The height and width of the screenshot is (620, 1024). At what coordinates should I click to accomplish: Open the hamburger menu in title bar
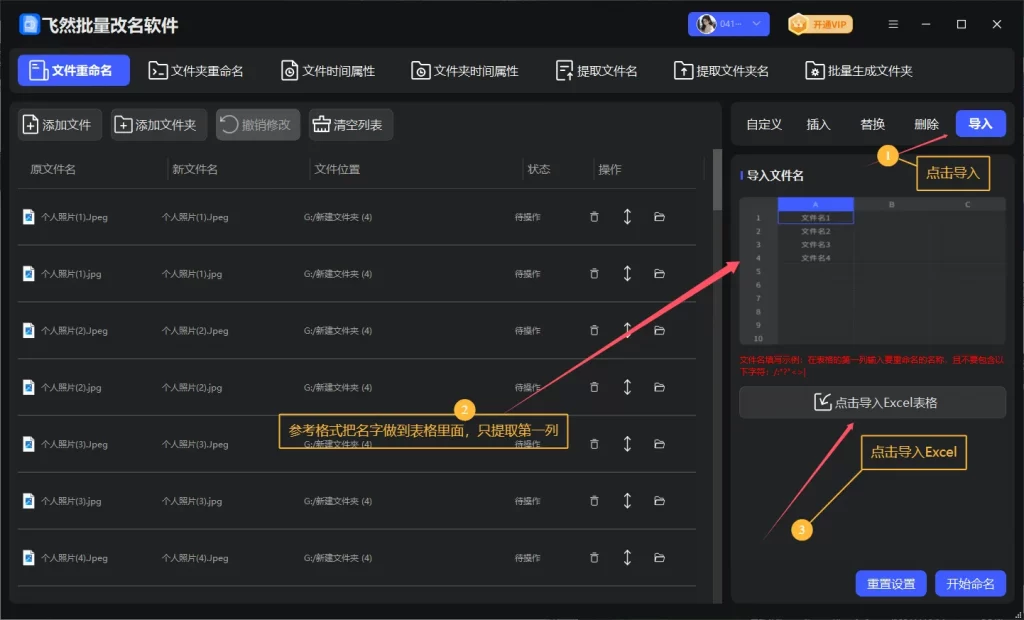point(893,25)
